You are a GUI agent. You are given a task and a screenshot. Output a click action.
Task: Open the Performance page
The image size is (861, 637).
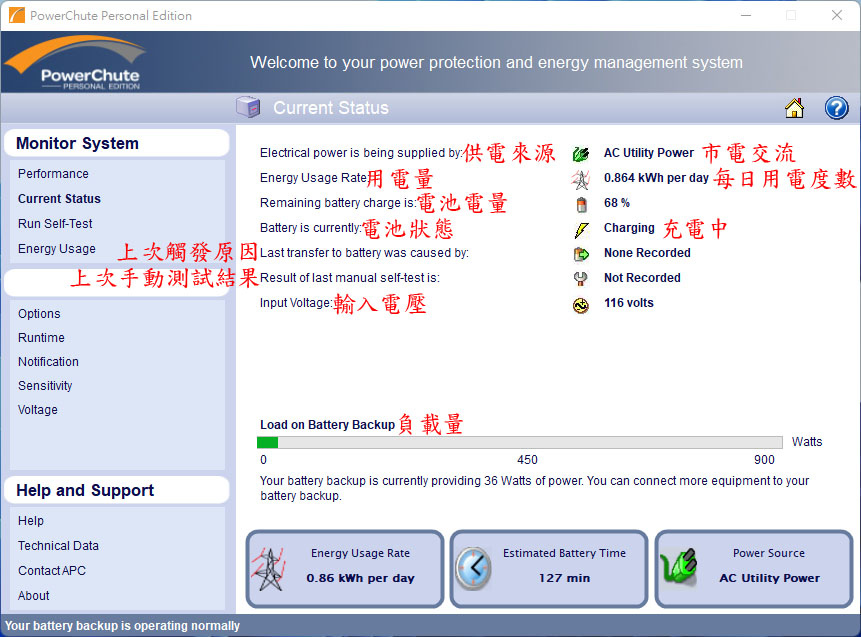coord(53,174)
